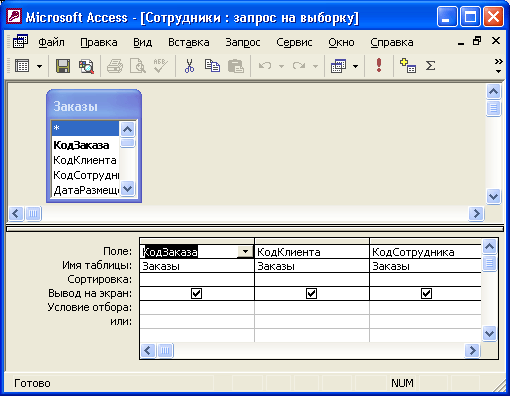
Task: Toggle Totals with the sigma icon
Action: tap(431, 66)
